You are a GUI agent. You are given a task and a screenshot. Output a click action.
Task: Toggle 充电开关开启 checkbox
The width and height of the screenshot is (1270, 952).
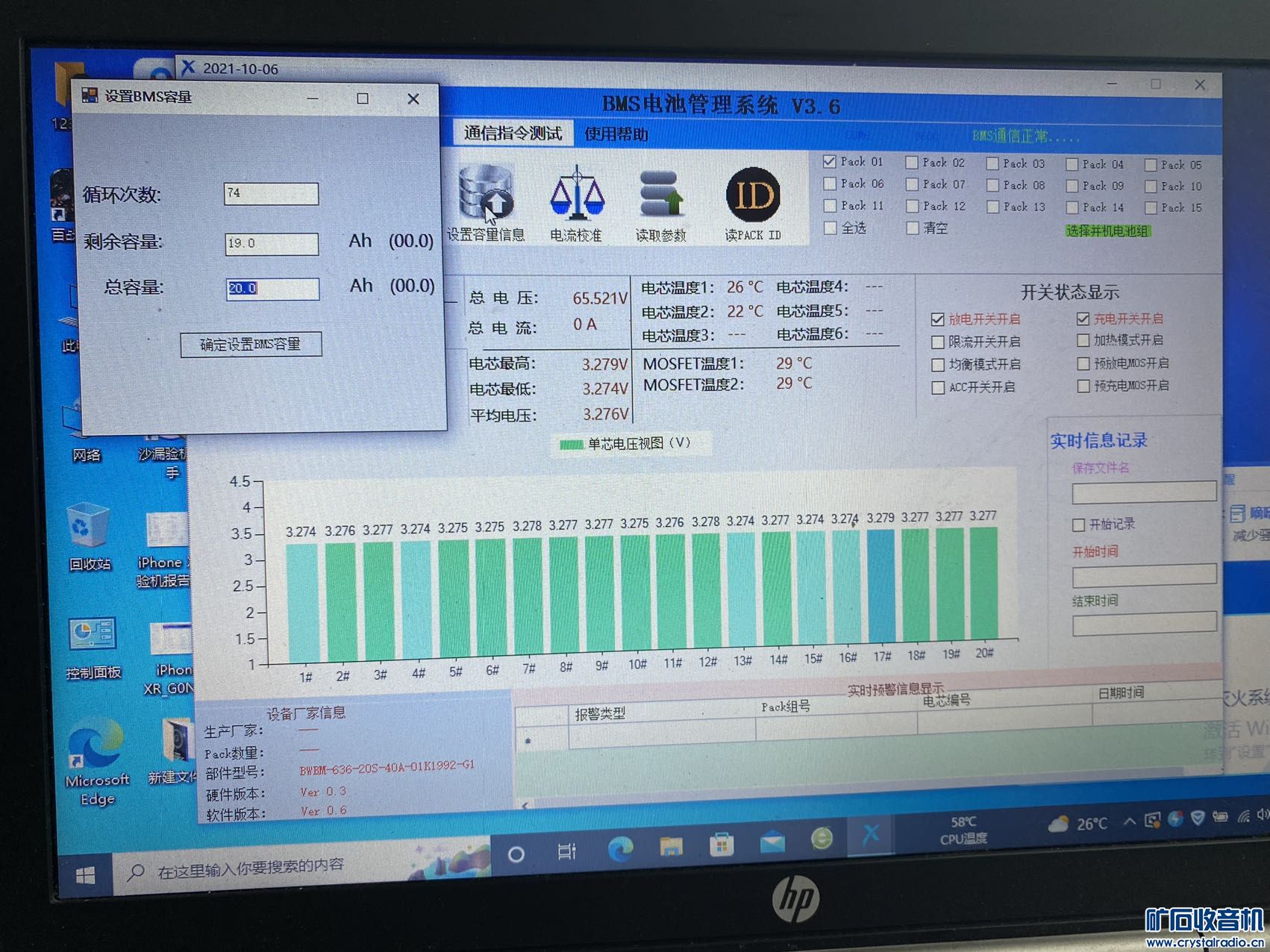pyautogui.click(x=1083, y=319)
